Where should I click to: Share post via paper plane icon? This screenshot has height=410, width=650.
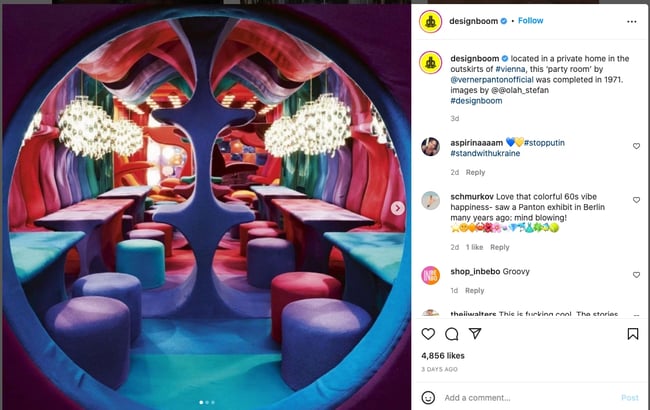[x=475, y=333]
